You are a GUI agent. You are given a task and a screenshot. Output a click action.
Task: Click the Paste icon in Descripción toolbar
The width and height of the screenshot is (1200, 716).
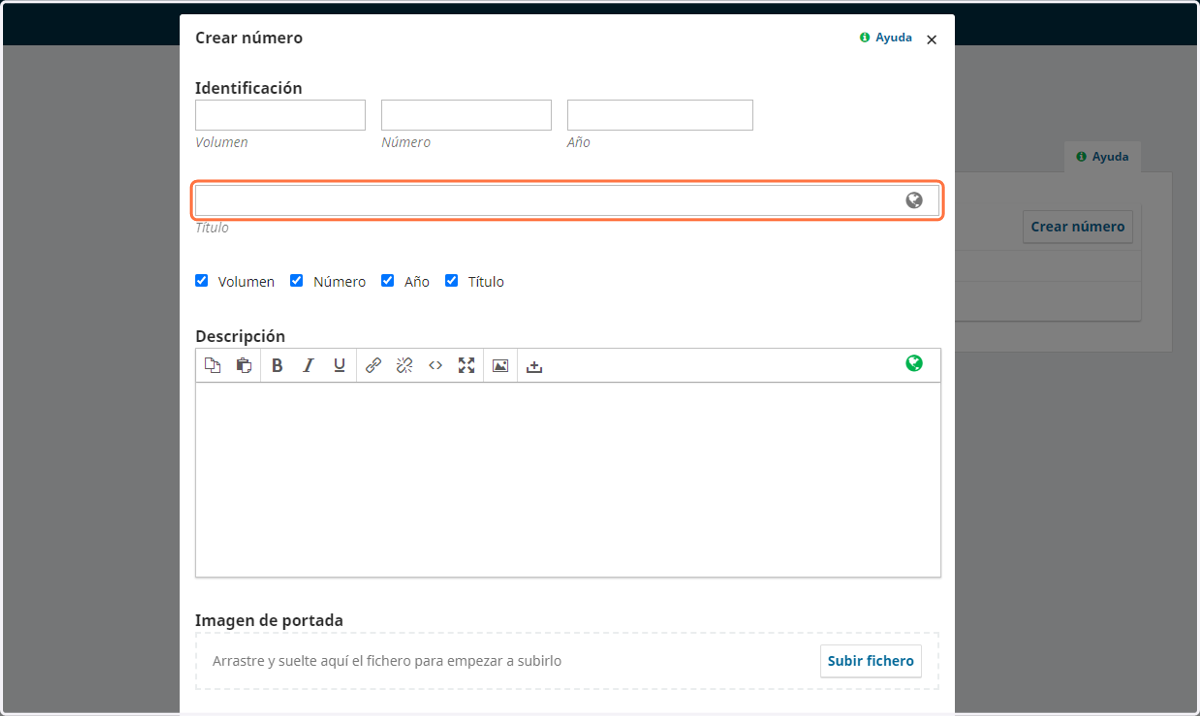tap(244, 366)
